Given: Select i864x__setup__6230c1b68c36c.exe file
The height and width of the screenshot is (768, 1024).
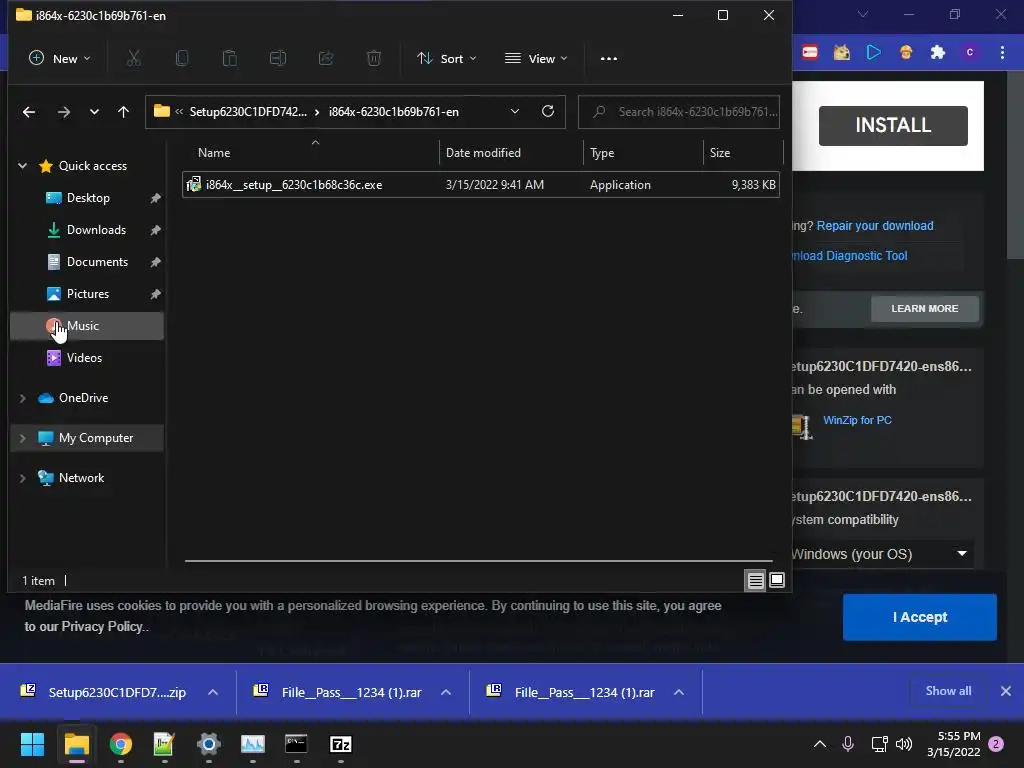Looking at the screenshot, I should (x=481, y=185).
